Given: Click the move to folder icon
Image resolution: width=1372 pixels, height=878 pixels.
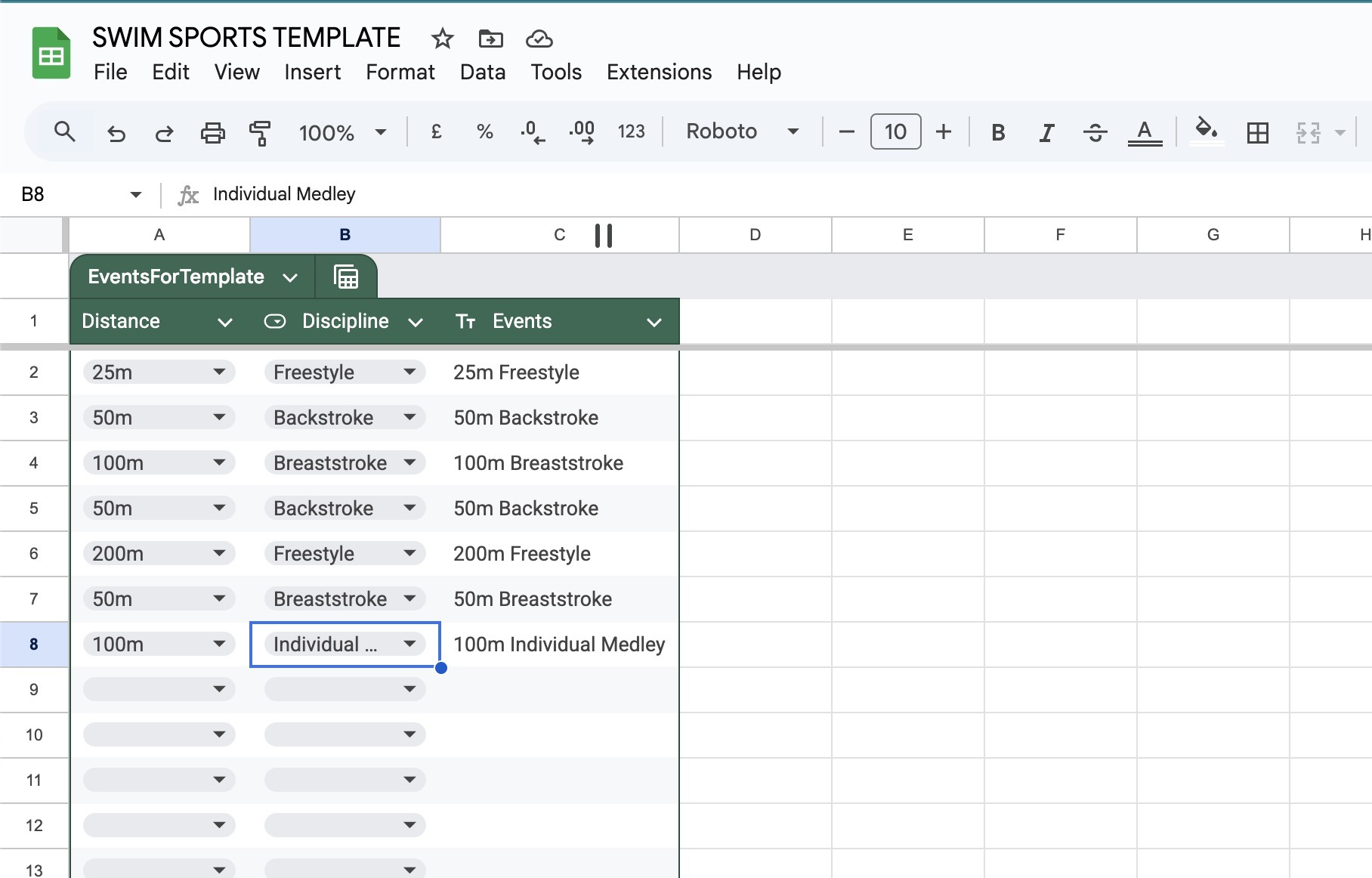Looking at the screenshot, I should tap(490, 39).
